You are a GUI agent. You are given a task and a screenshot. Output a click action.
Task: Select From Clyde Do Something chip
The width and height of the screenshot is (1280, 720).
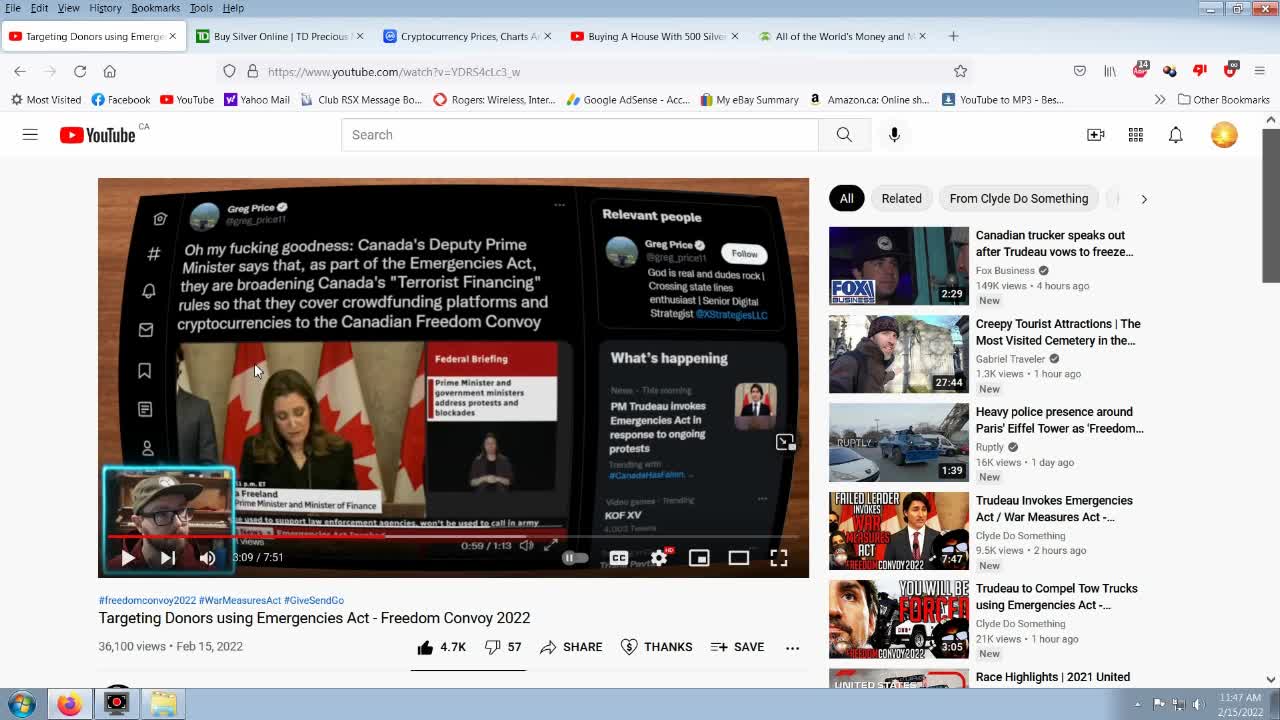point(1018,198)
